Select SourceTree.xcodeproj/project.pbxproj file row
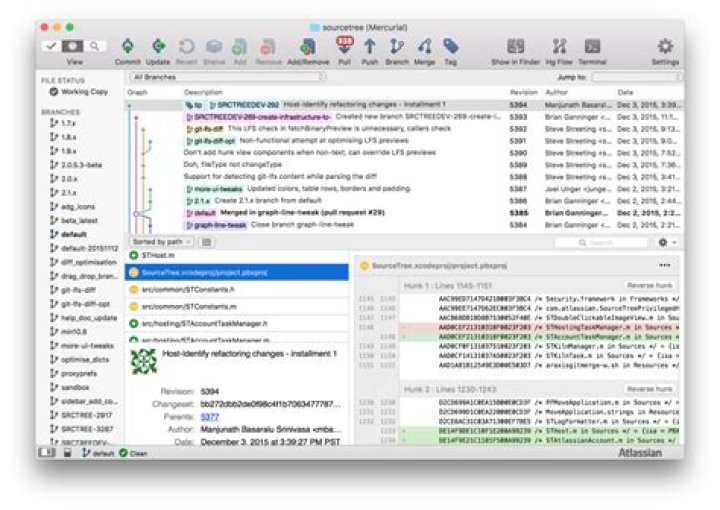720x510 pixels. 236,272
